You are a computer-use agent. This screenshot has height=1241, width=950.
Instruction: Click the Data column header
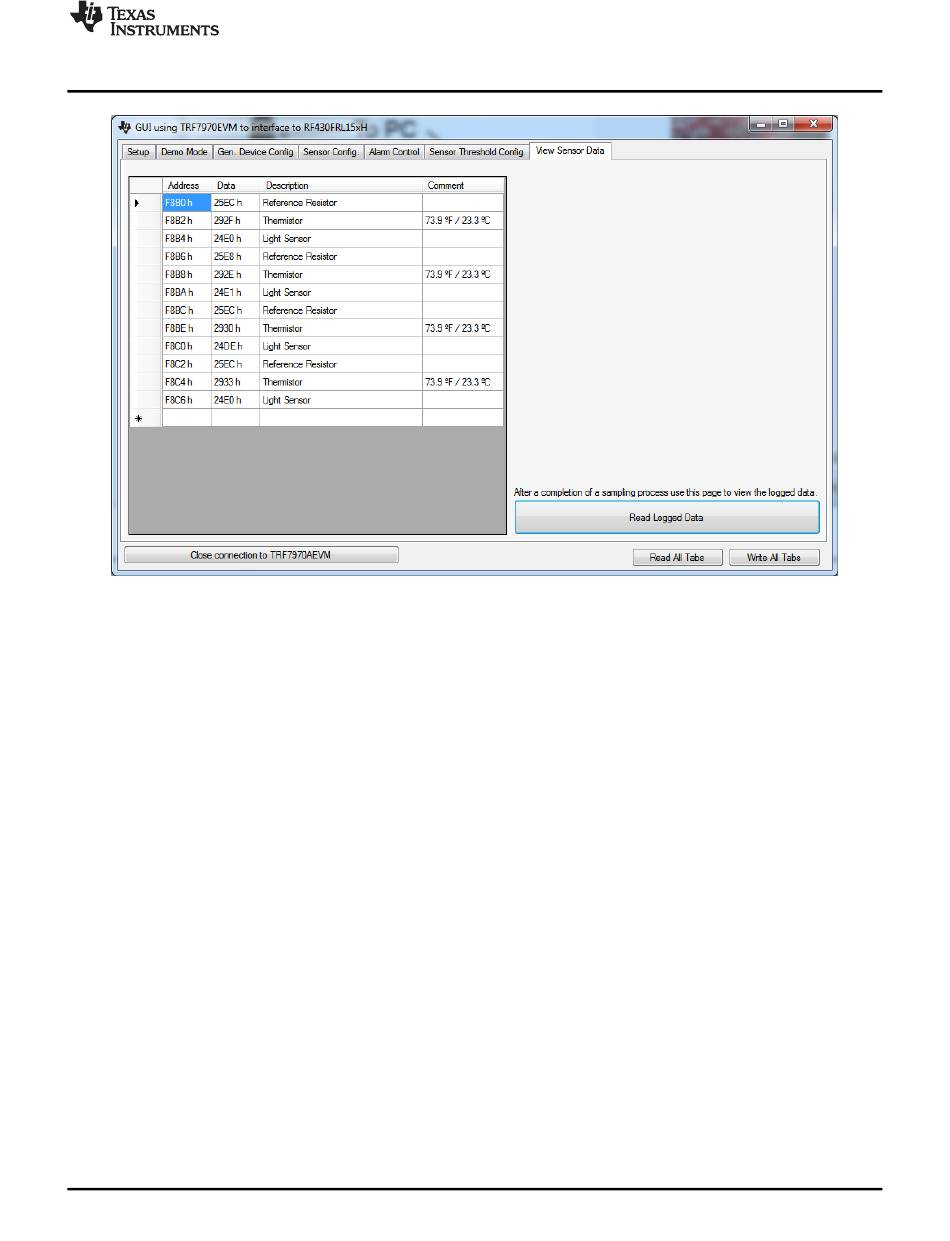pos(235,186)
